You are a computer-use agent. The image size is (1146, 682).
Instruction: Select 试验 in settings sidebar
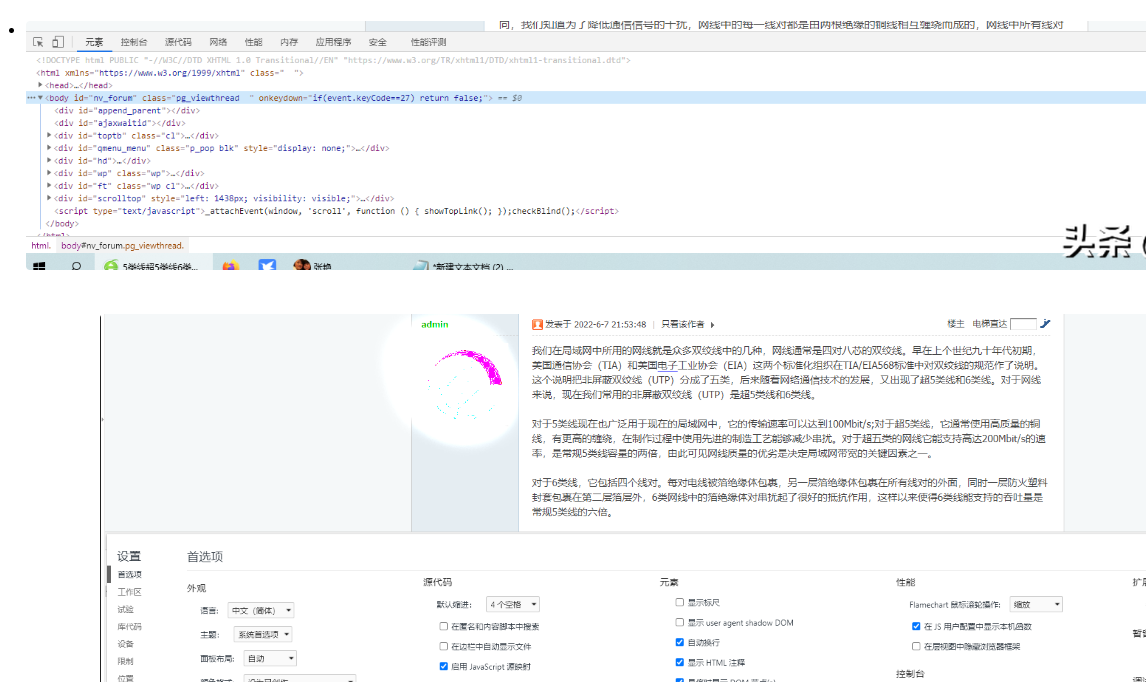(126, 609)
